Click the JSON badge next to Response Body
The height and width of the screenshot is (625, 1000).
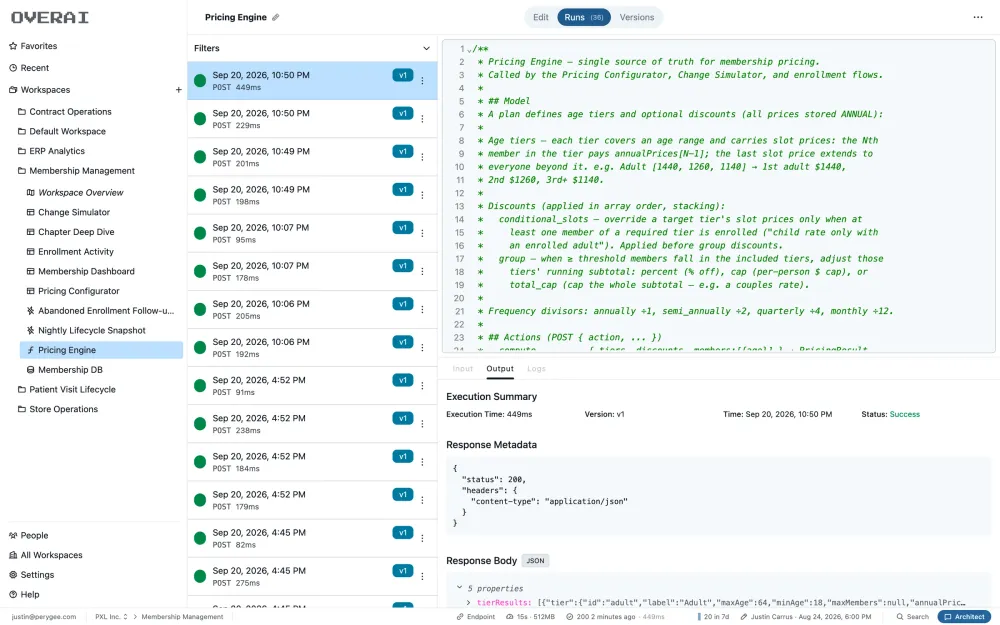click(535, 561)
